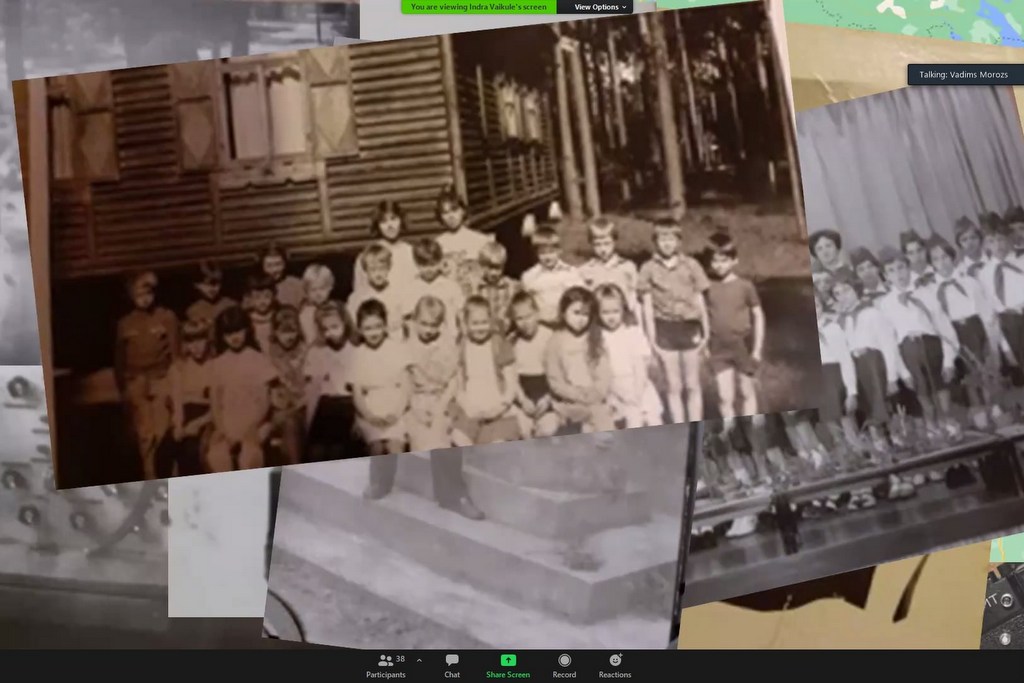The image size is (1024, 683).
Task: Expand the chevron beside Participants
Action: point(419,660)
